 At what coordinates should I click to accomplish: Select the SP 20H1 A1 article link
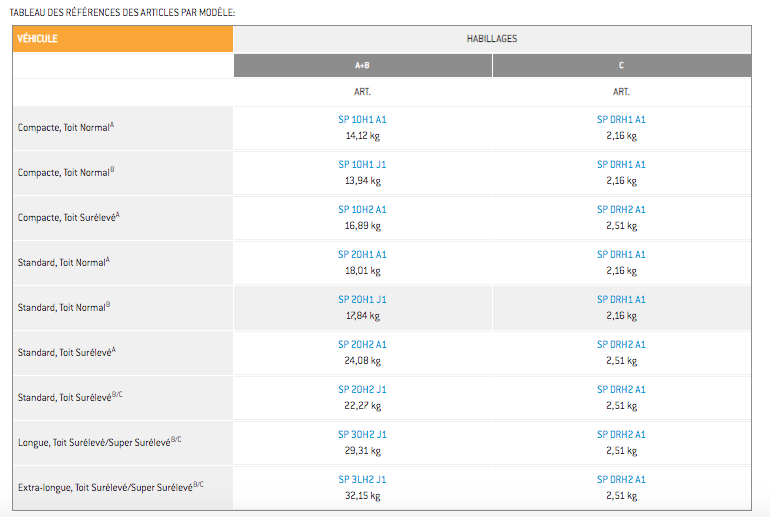tap(362, 255)
